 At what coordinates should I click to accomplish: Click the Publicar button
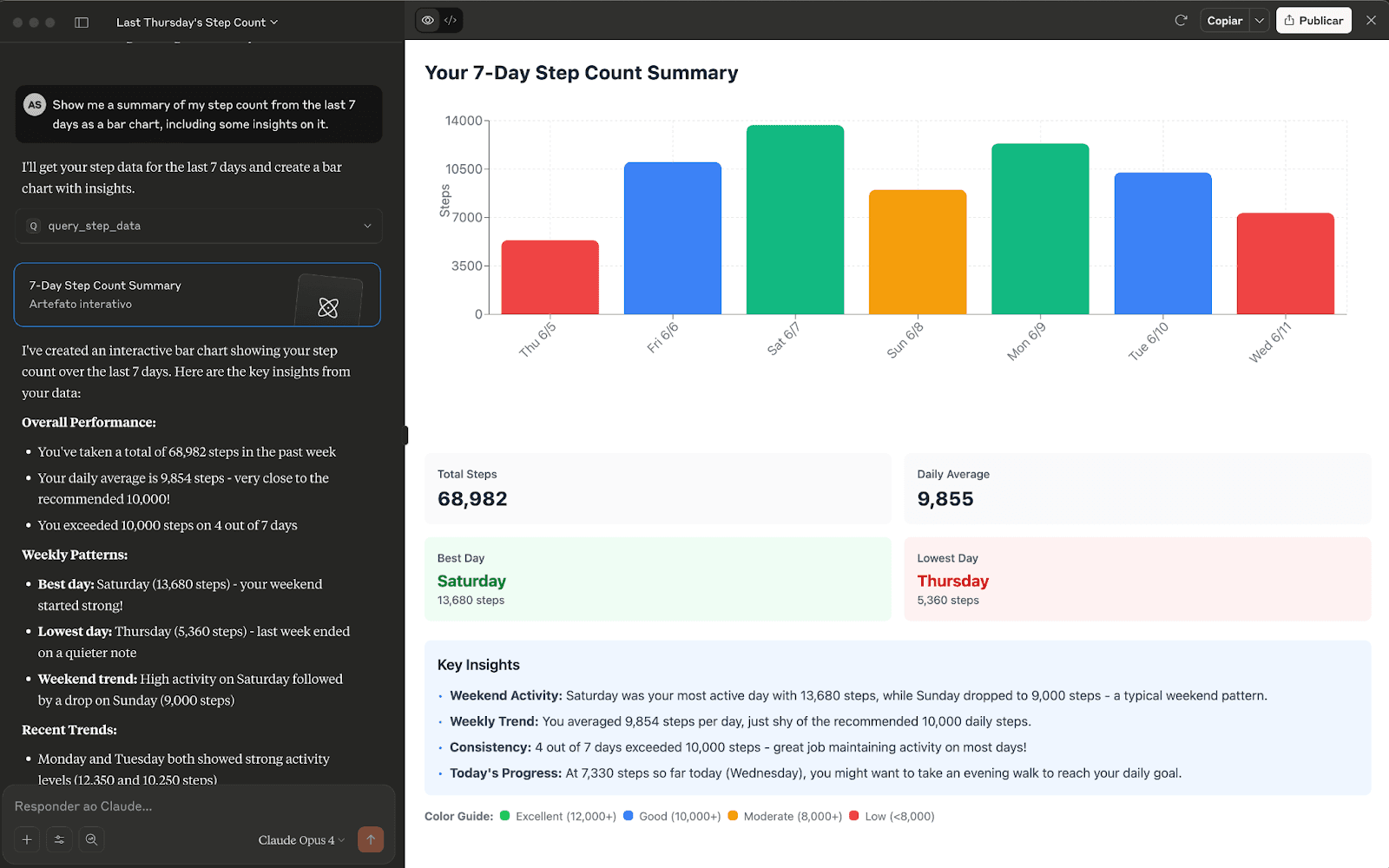[x=1313, y=21]
